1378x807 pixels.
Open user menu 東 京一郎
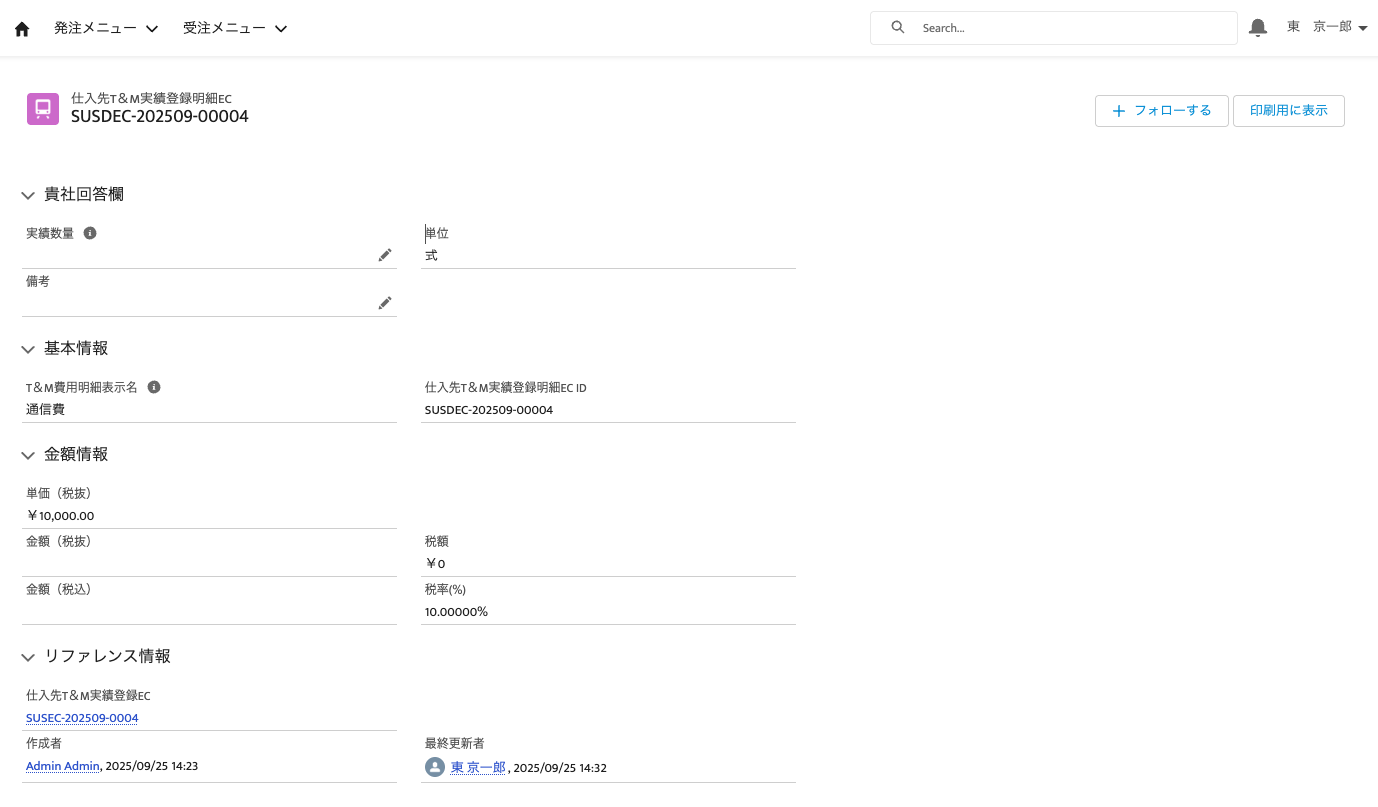[1327, 28]
